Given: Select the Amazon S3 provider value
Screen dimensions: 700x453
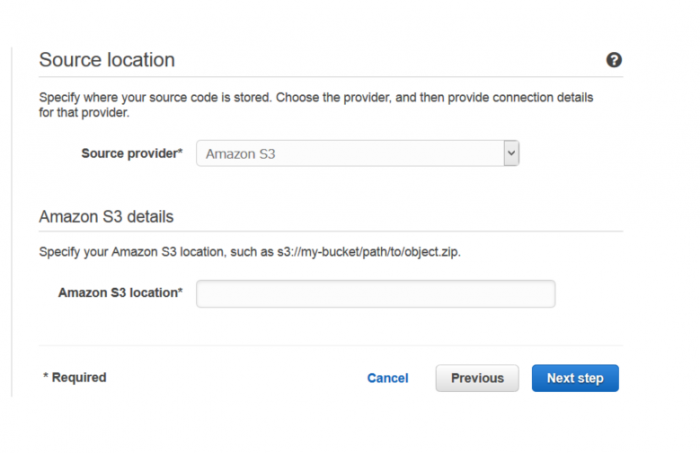Looking at the screenshot, I should (240, 154).
